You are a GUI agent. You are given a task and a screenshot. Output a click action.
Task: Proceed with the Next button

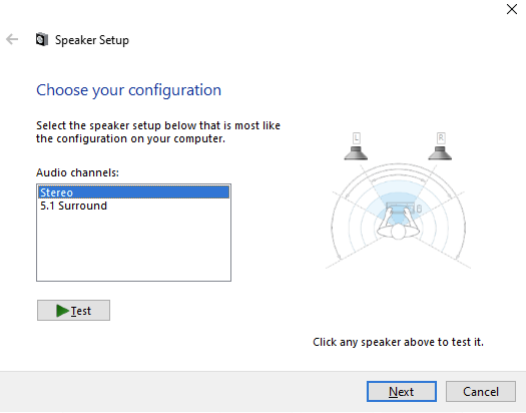(x=402, y=392)
